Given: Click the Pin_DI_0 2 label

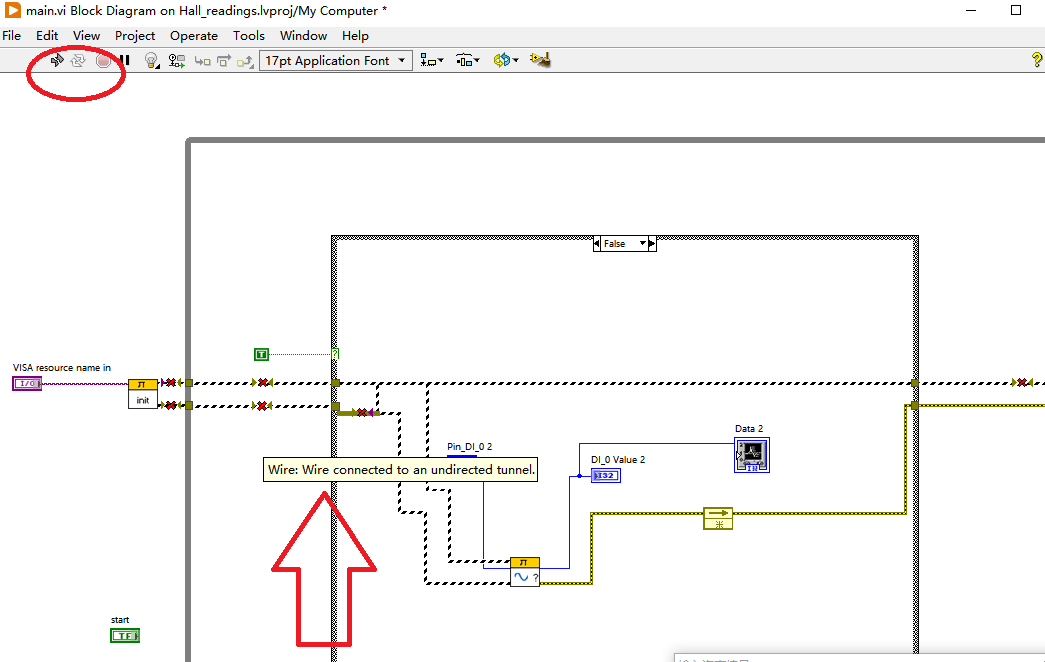Looking at the screenshot, I should (x=470, y=447).
